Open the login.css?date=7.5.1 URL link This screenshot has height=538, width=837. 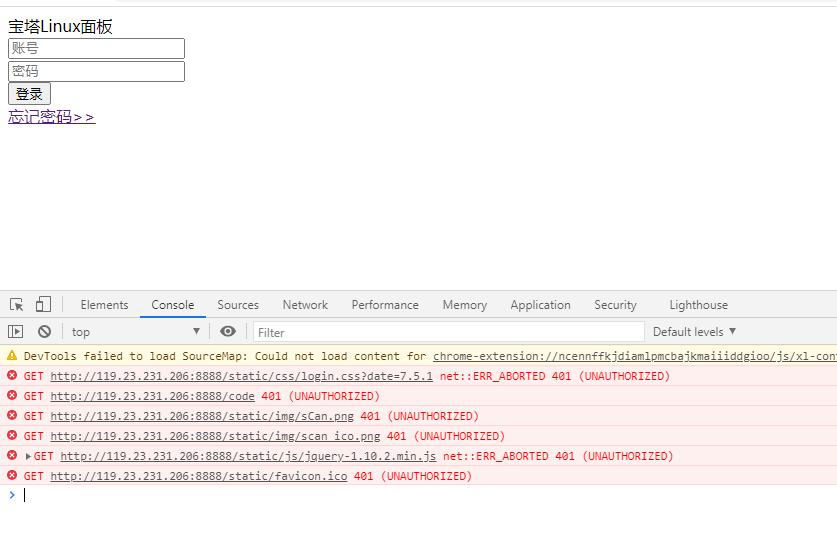tap(241, 376)
